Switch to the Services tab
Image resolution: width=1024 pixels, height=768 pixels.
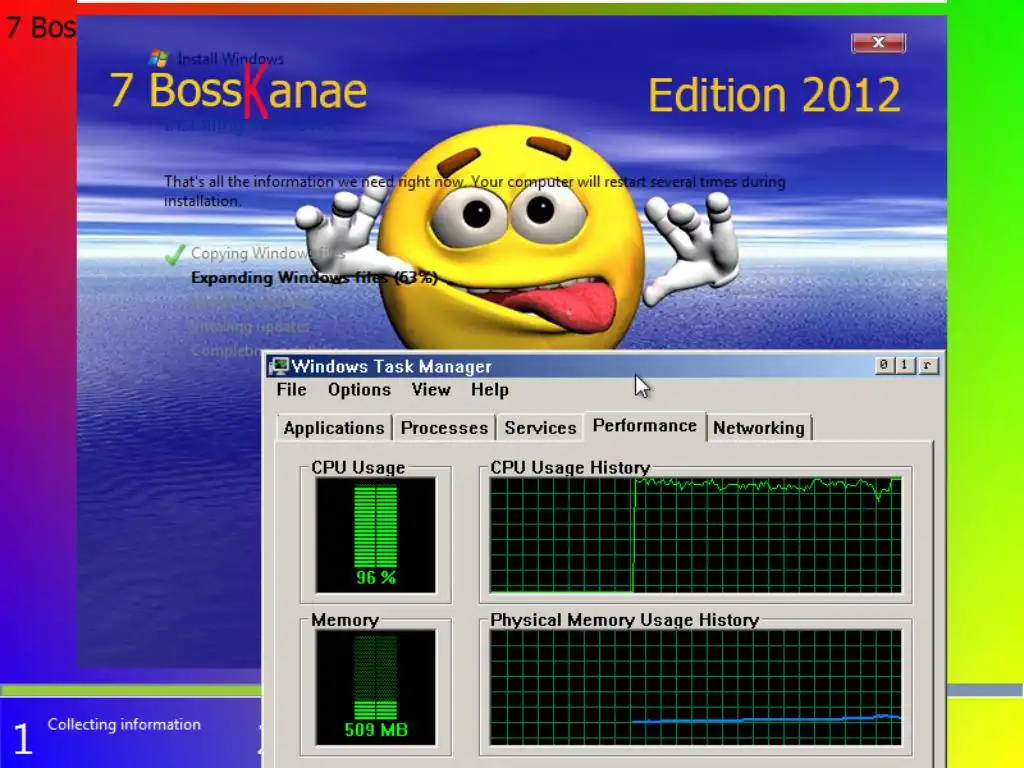[x=540, y=428]
